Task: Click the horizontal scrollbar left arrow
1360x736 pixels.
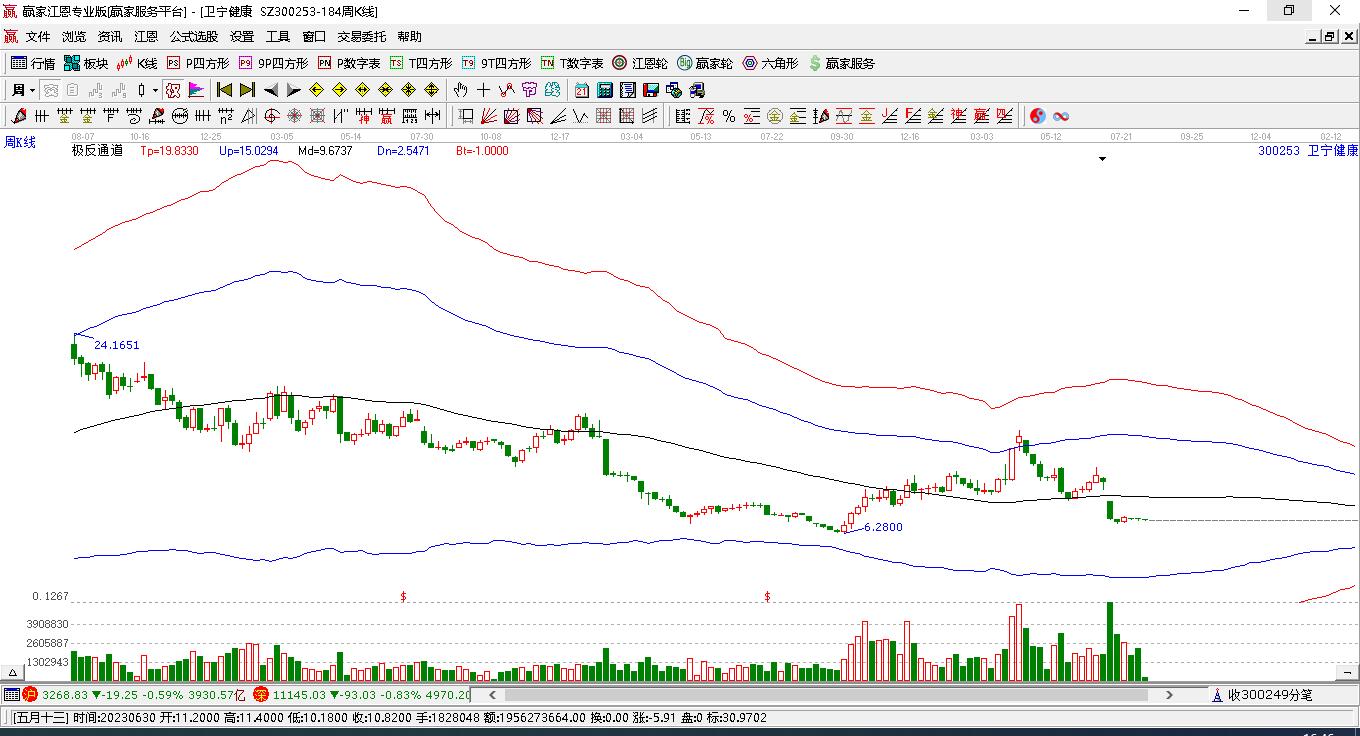Action: click(491, 695)
